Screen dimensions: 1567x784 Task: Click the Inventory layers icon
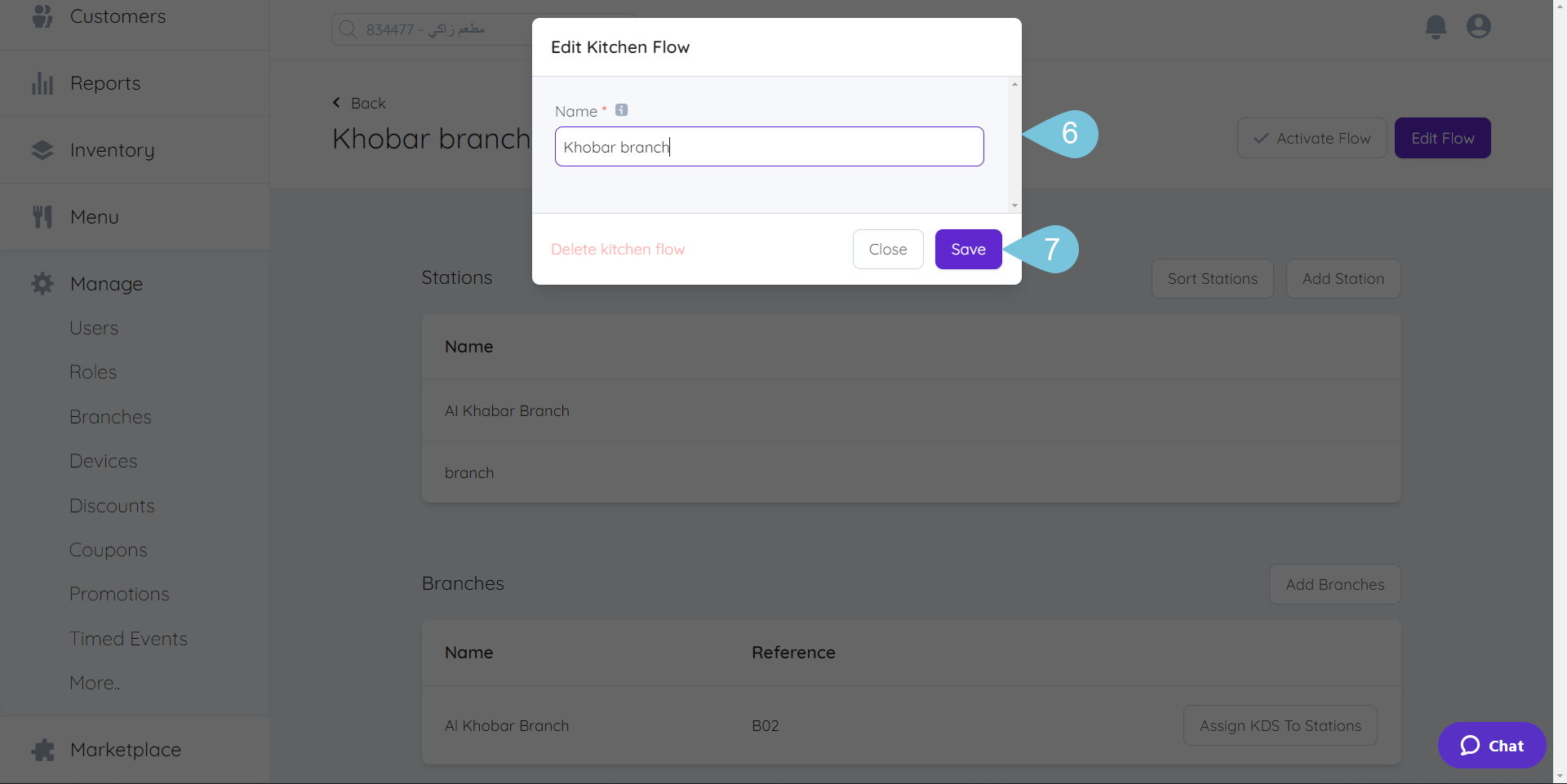[42, 150]
